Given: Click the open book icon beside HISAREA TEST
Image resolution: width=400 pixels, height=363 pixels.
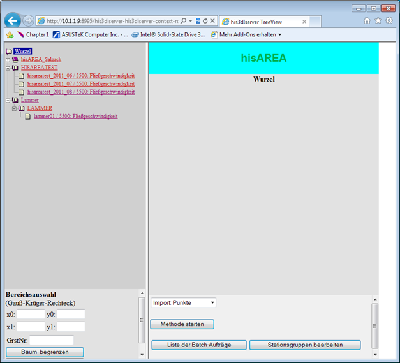Looking at the screenshot, I should [x=15, y=67].
